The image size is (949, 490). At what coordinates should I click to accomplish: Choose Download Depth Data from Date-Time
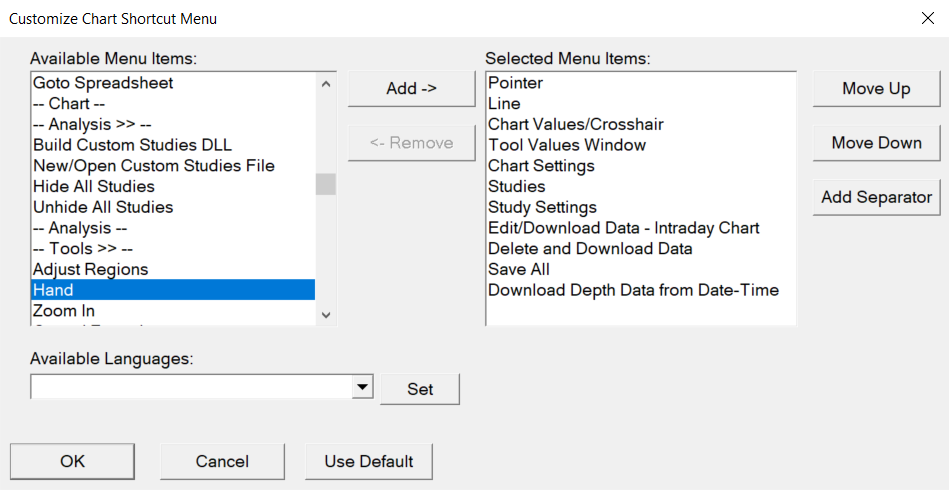(x=633, y=290)
